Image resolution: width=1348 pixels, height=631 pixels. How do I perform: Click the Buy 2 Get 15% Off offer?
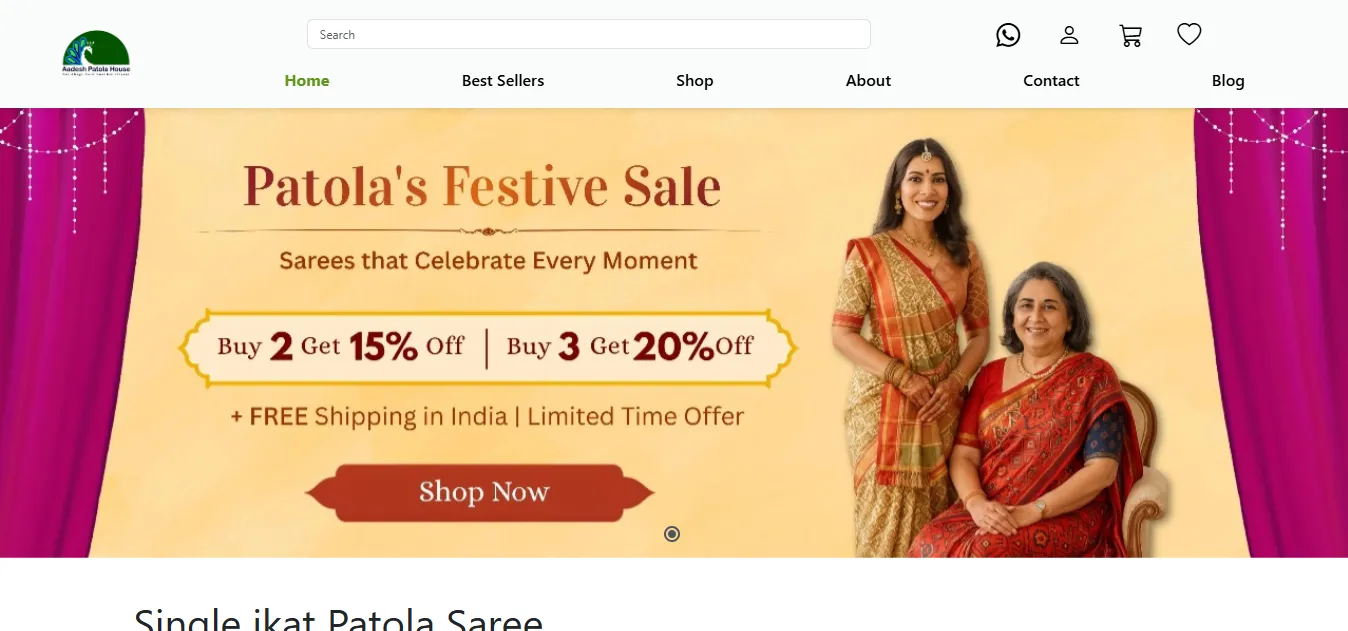(x=341, y=347)
